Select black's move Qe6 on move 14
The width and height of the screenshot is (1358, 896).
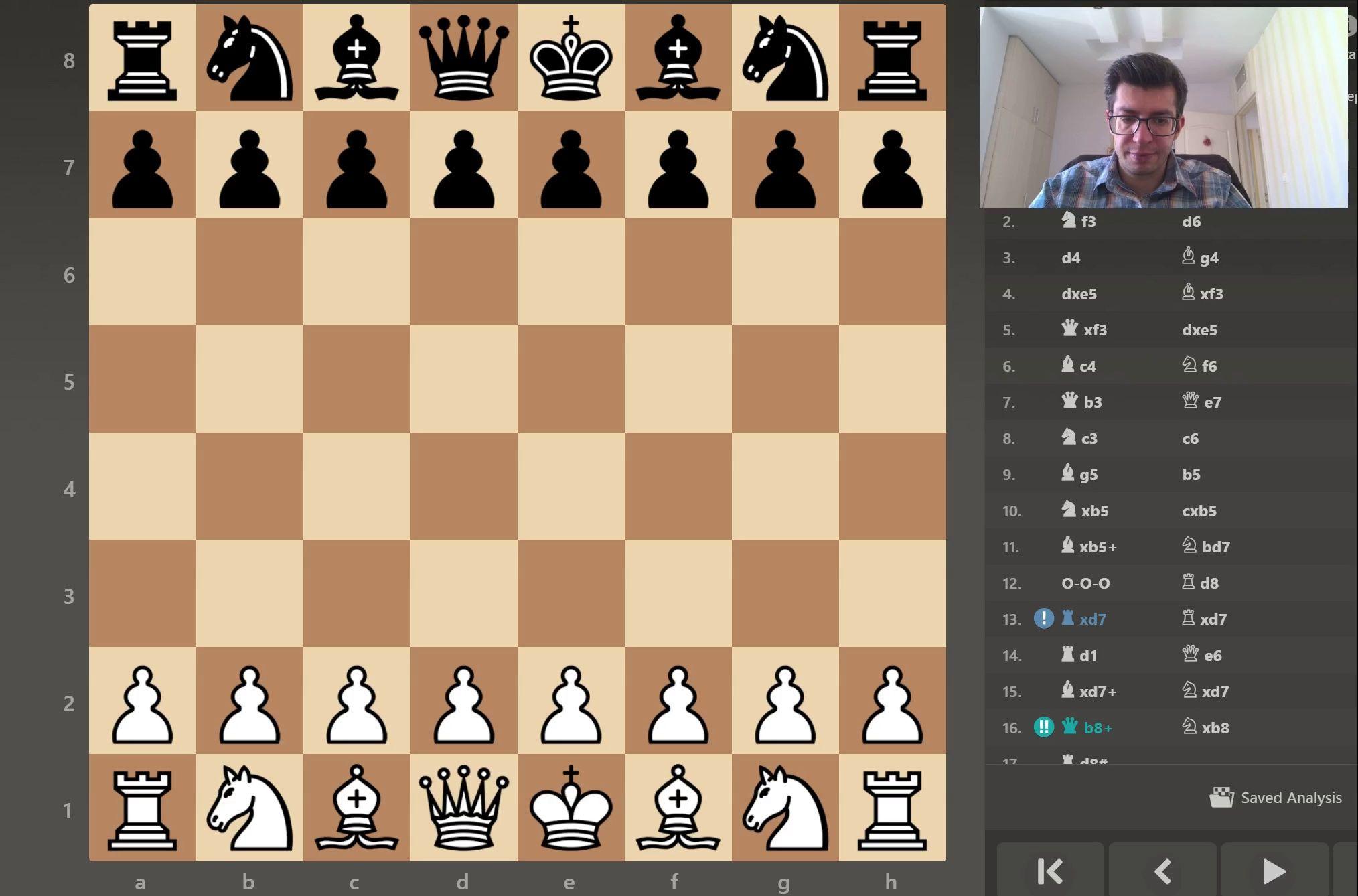[x=1203, y=655]
